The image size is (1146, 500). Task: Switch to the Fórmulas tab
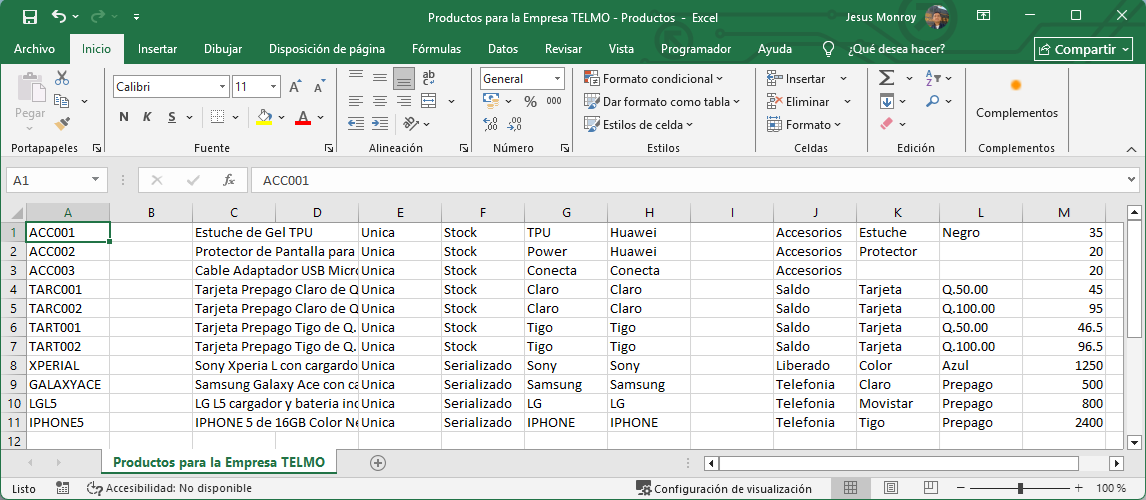pos(436,49)
